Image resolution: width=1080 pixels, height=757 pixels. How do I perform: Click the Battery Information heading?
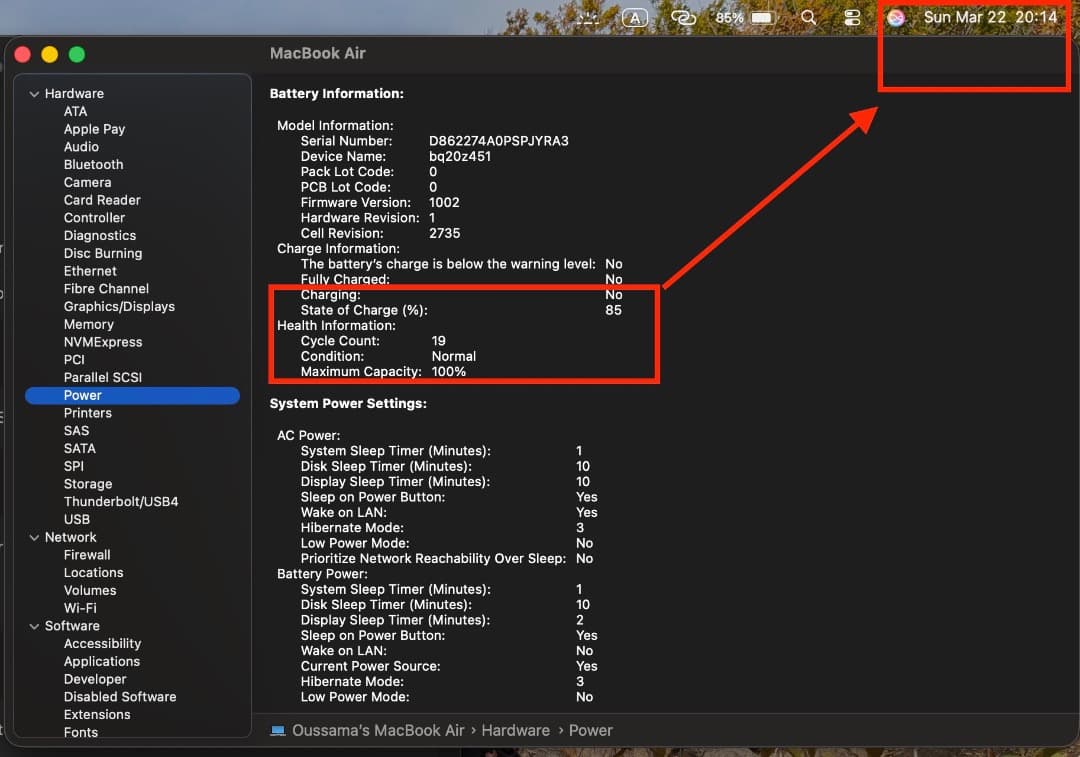pyautogui.click(x=336, y=94)
